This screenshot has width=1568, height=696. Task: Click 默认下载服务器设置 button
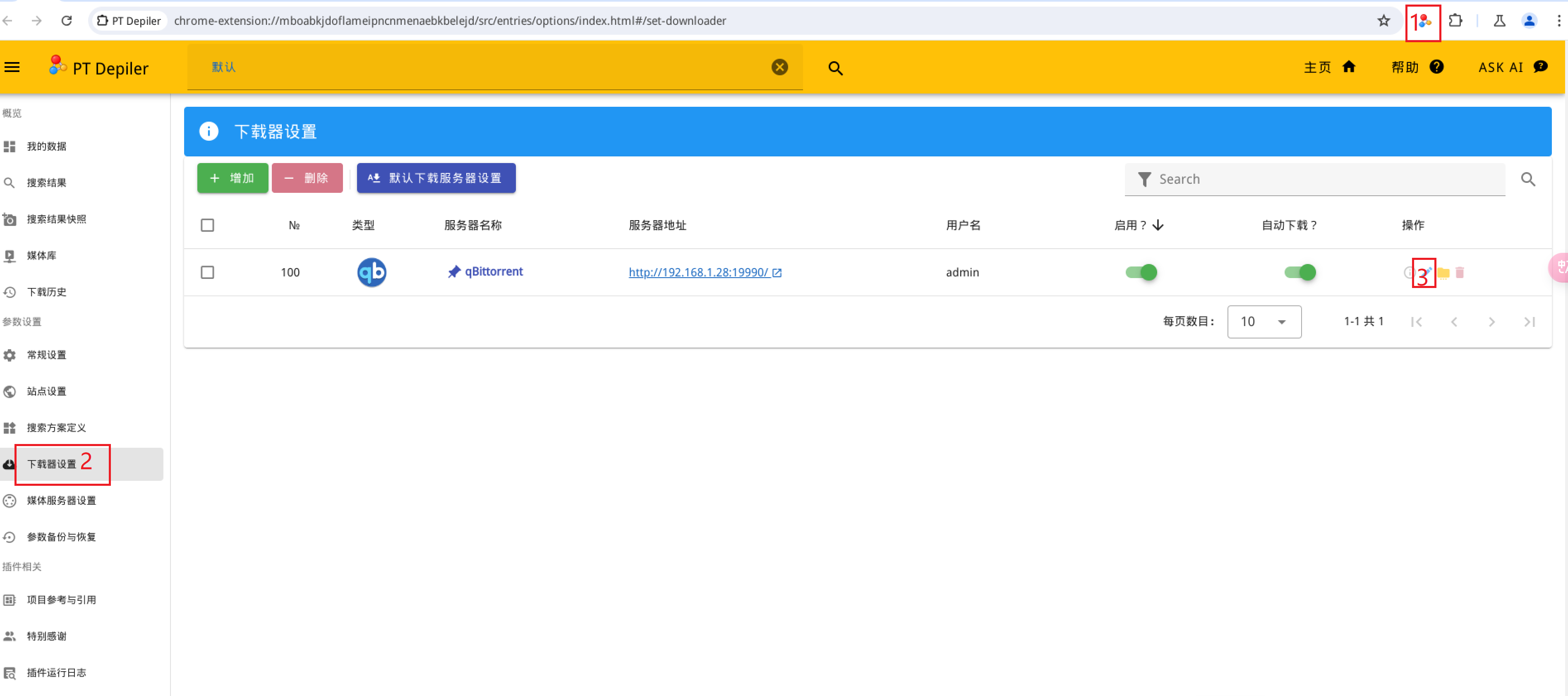point(436,178)
